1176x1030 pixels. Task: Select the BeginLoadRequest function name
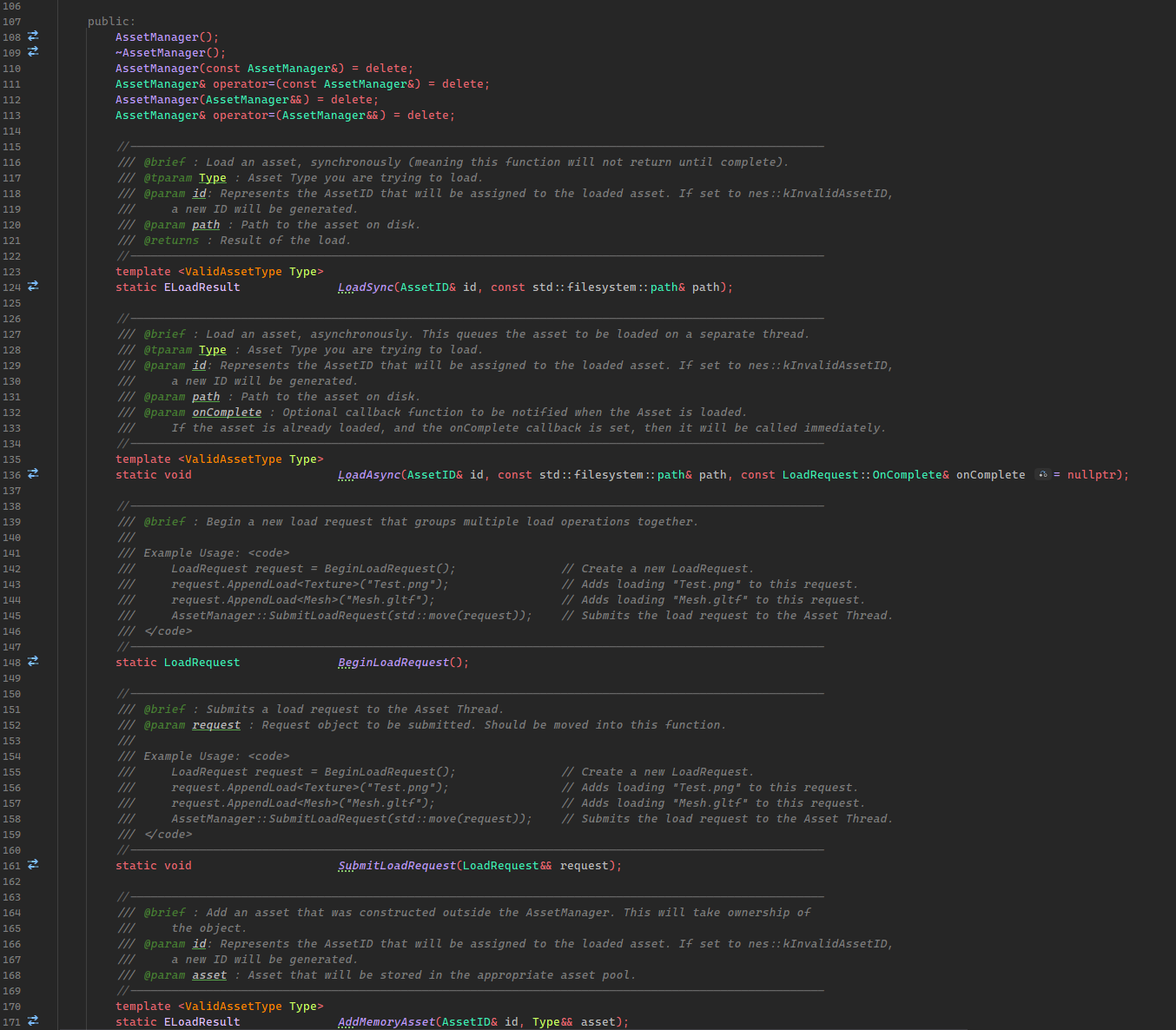[x=393, y=663]
